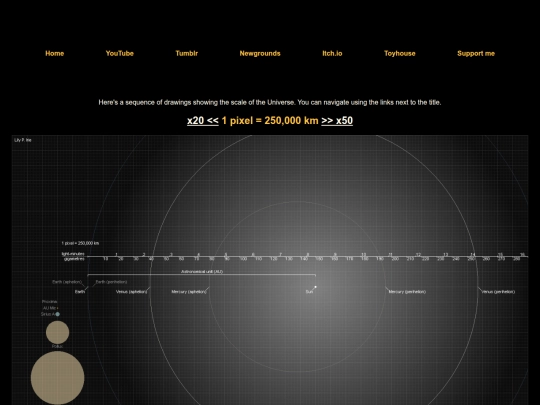Click the Pollux star circle
540x405 pixels.
click(58, 332)
